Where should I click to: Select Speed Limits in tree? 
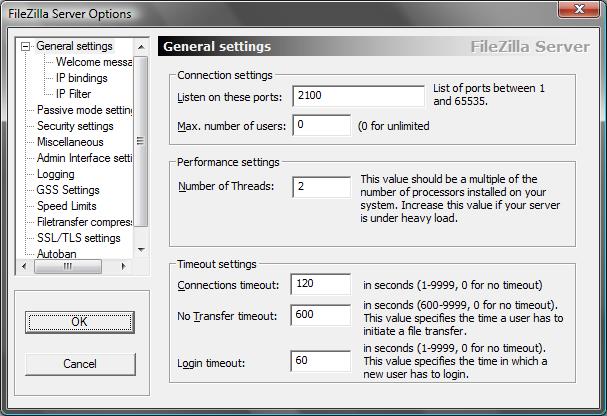pyautogui.click(x=67, y=206)
